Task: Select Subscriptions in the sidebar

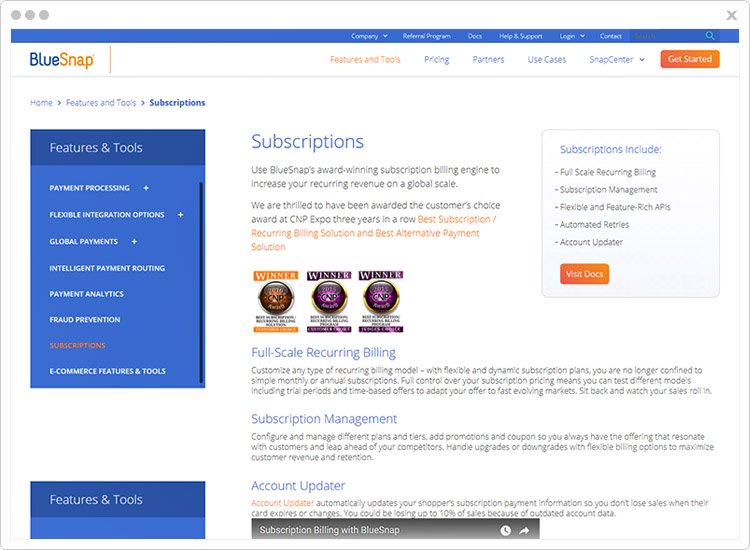Action: pos(77,345)
